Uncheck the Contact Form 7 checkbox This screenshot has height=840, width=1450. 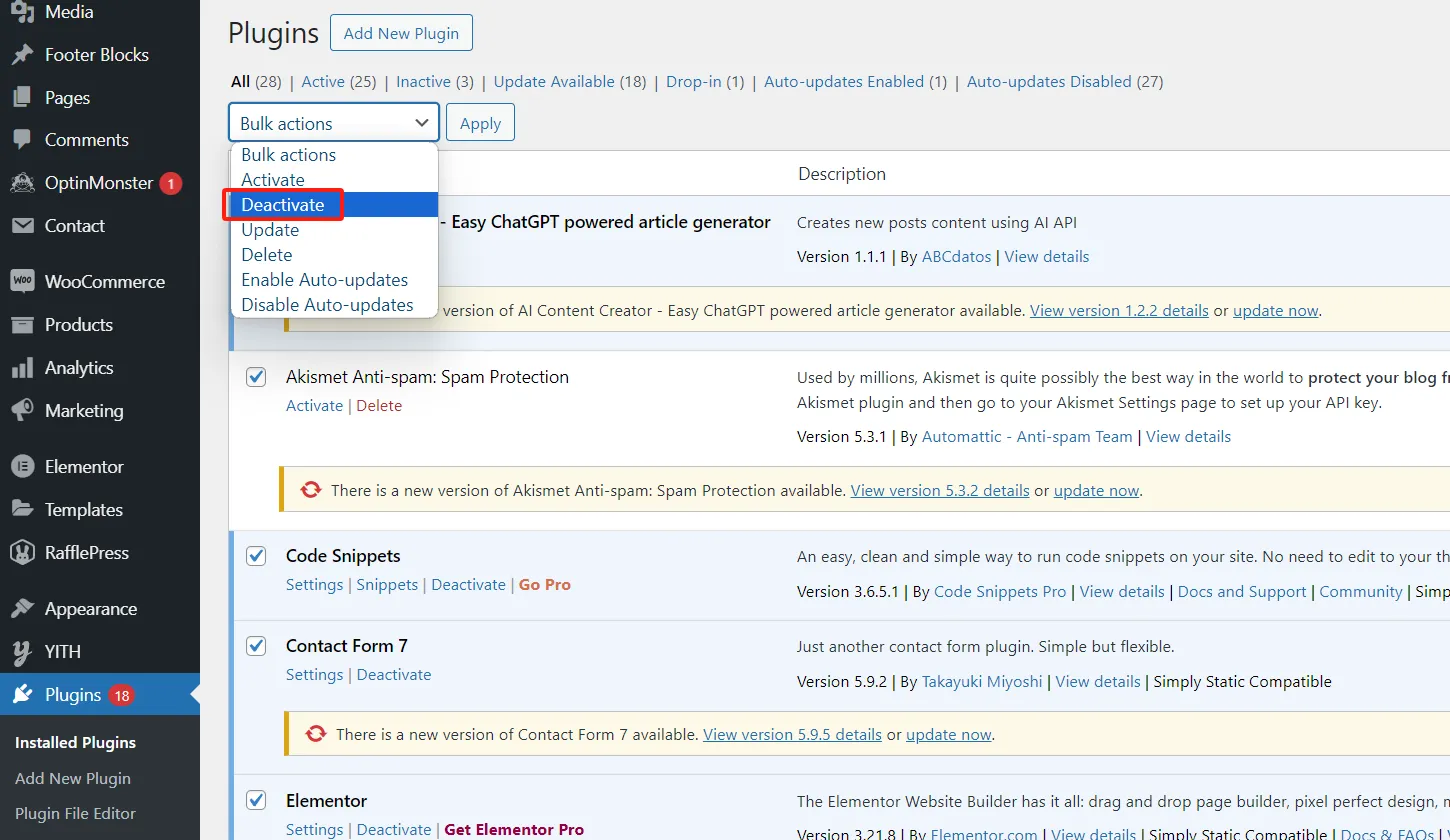[257, 646]
